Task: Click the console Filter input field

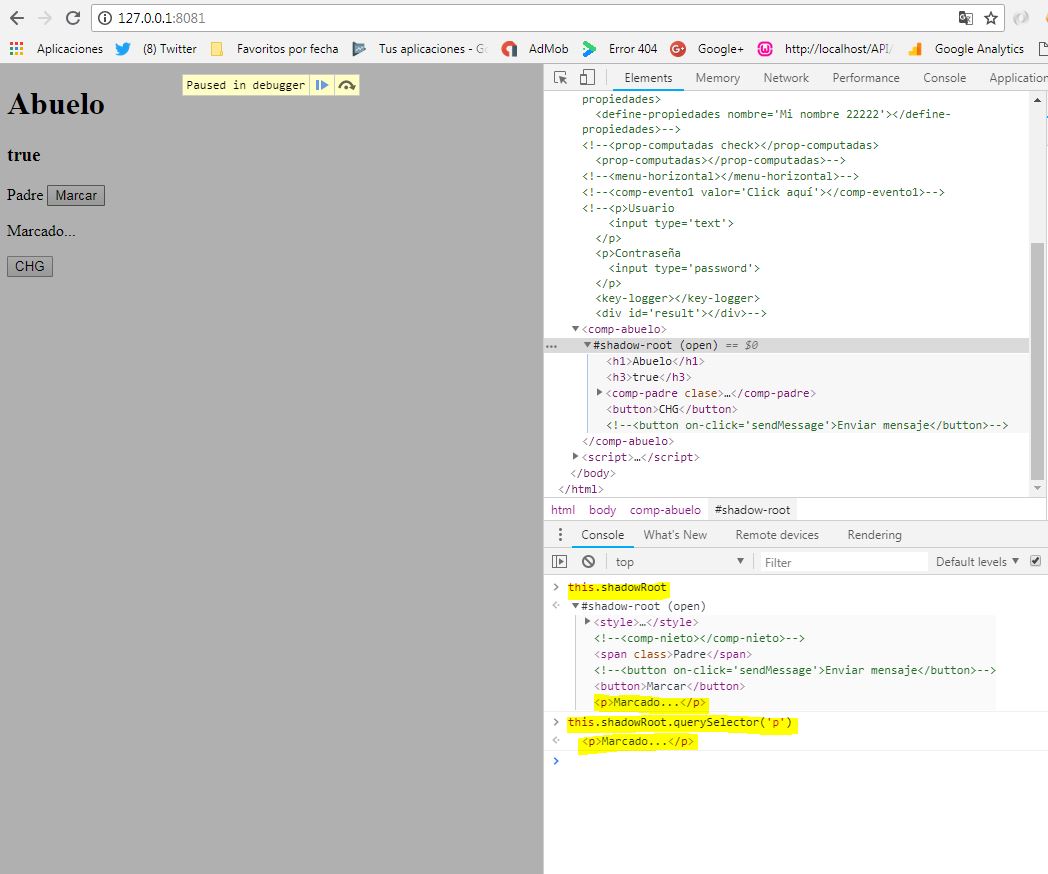Action: point(843,563)
